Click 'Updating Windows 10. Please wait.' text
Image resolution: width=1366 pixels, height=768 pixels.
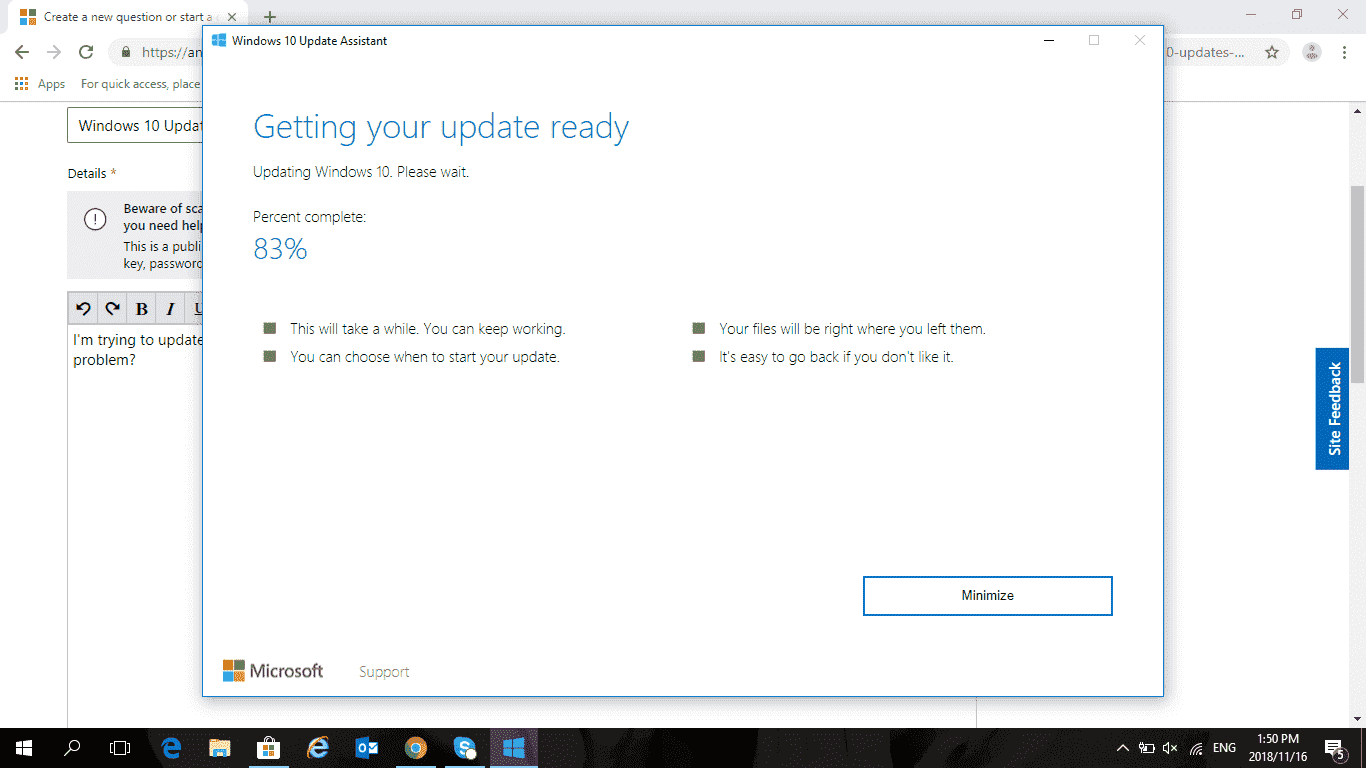coord(361,172)
